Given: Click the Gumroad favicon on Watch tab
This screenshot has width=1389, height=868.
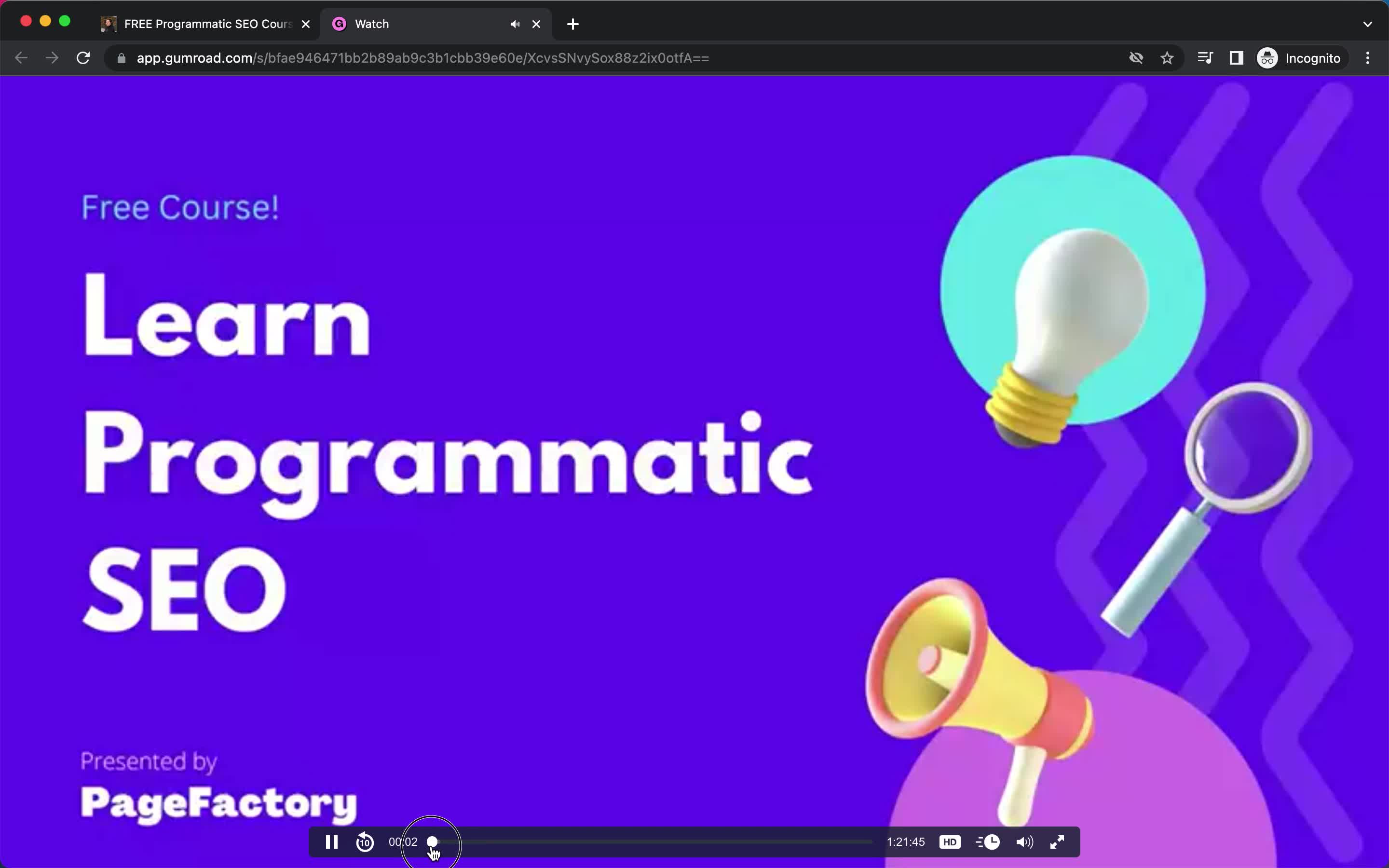Looking at the screenshot, I should 339,24.
